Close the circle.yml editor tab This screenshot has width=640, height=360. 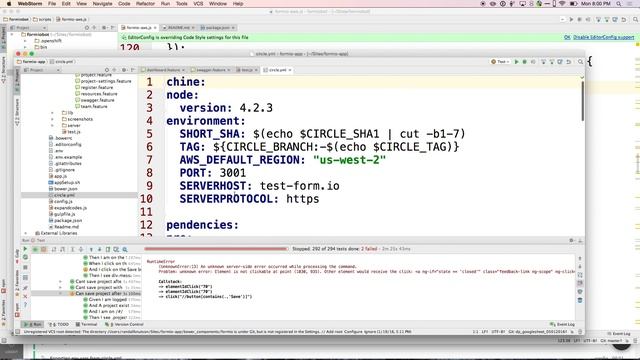tap(290, 70)
